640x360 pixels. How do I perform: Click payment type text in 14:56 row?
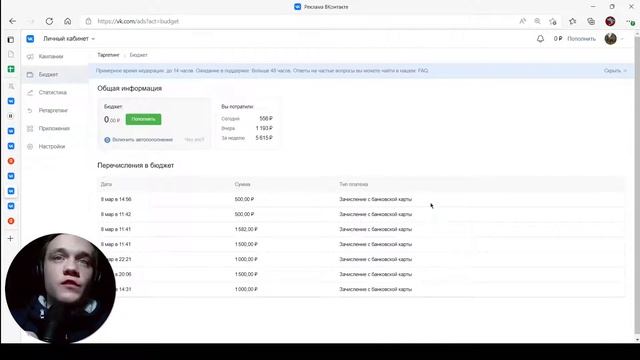(376, 199)
